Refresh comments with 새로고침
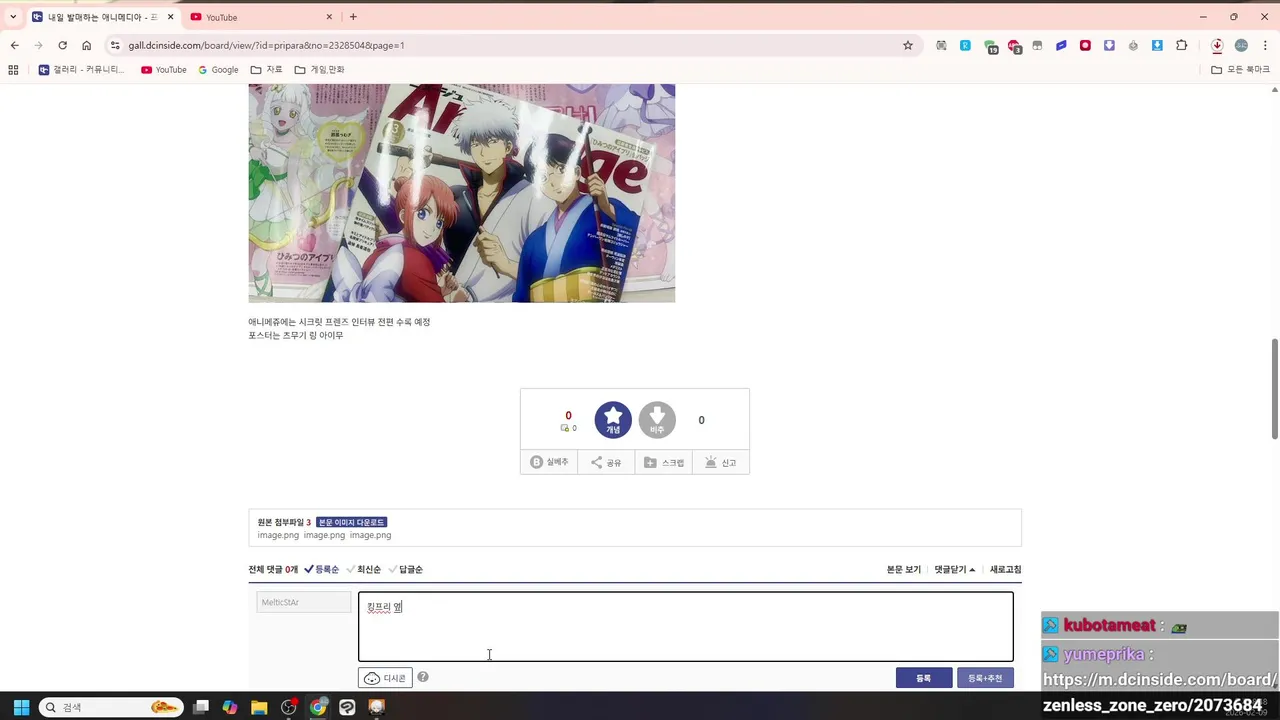 click(x=1005, y=569)
